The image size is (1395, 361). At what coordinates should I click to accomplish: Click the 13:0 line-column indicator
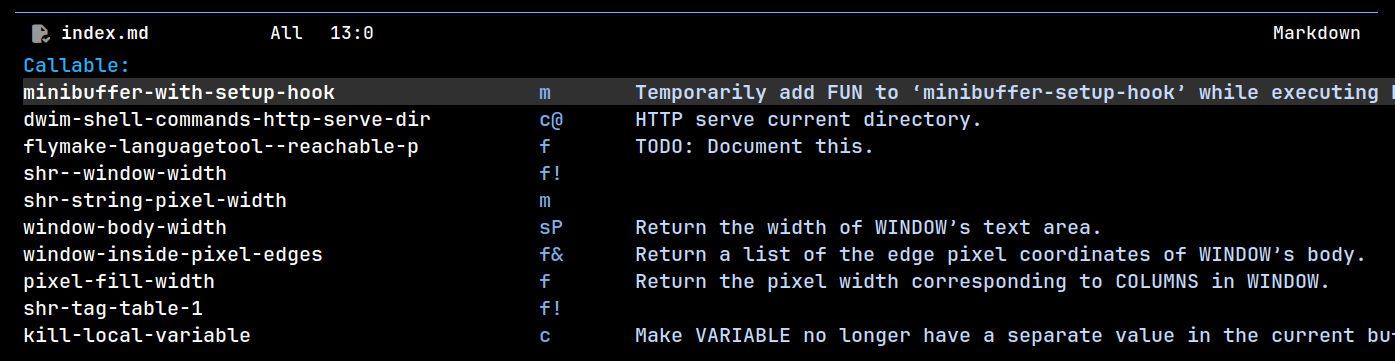click(x=352, y=34)
